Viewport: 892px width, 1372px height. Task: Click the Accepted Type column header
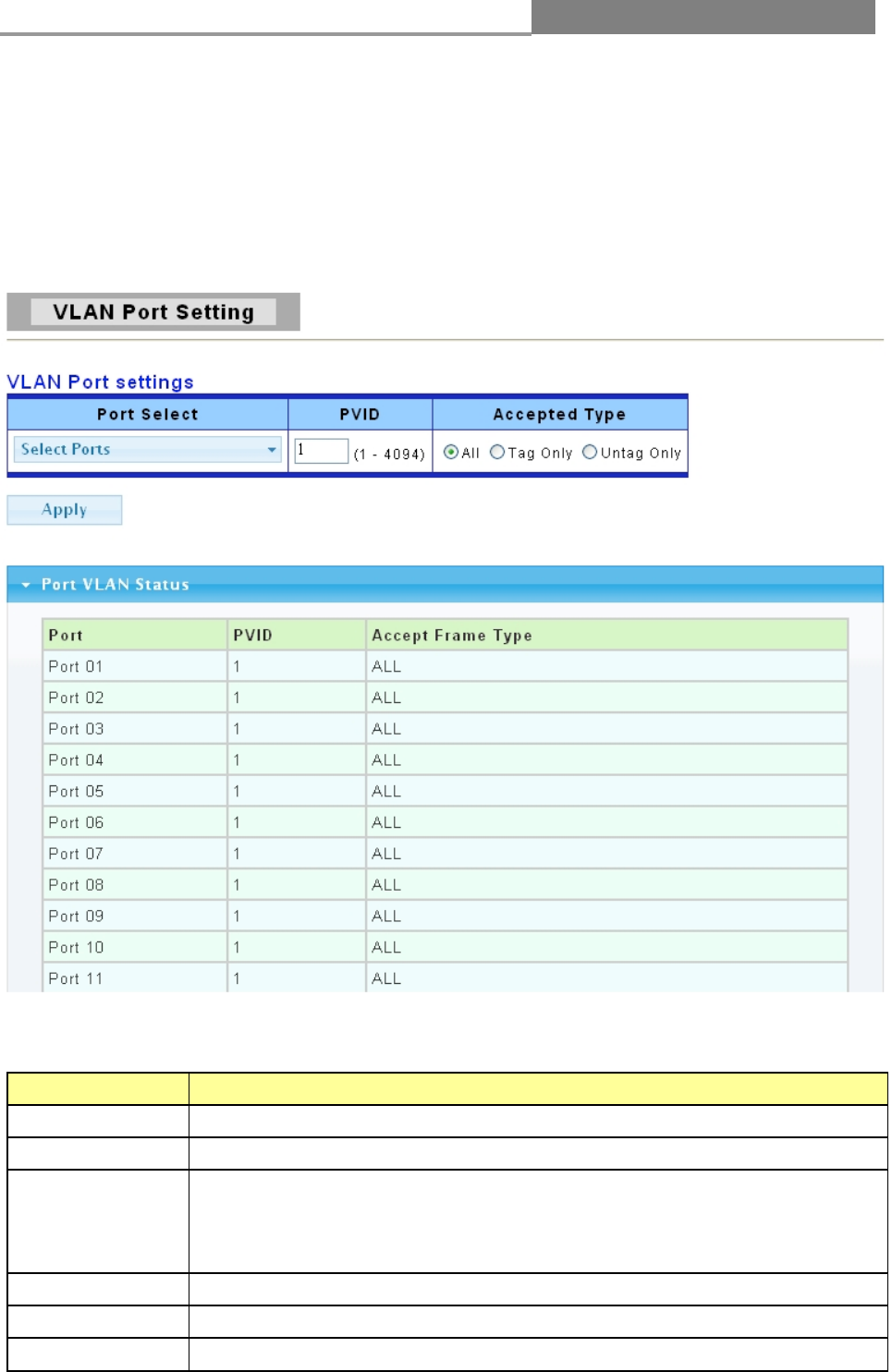tap(559, 414)
